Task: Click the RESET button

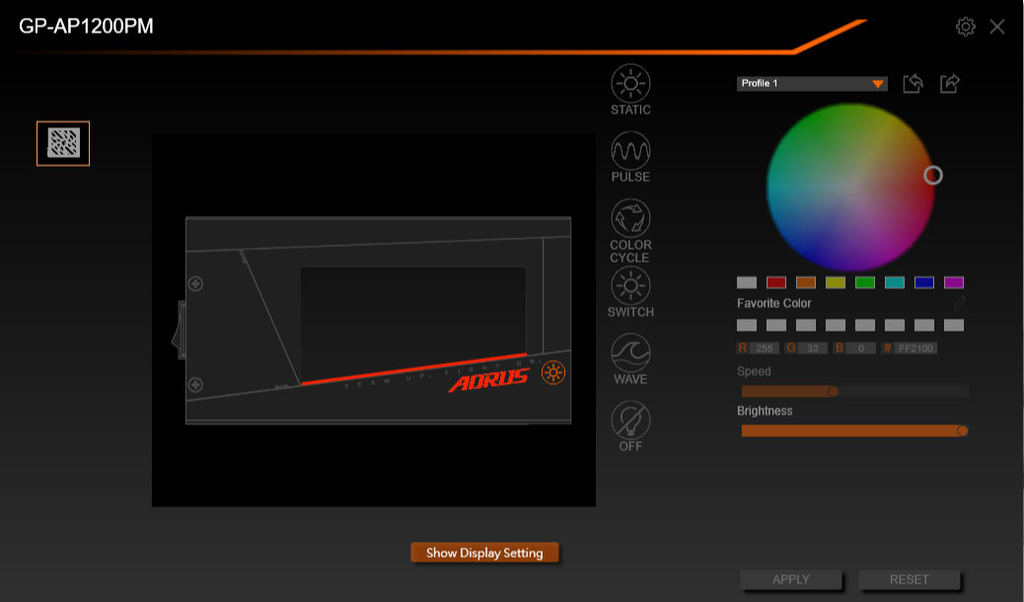Action: pyautogui.click(x=909, y=579)
